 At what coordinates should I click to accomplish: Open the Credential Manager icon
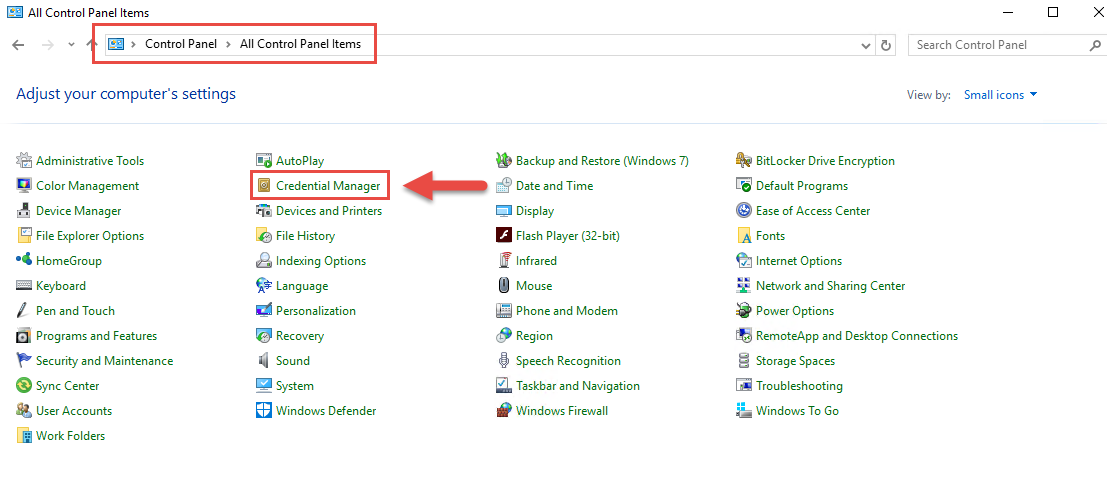tap(264, 186)
